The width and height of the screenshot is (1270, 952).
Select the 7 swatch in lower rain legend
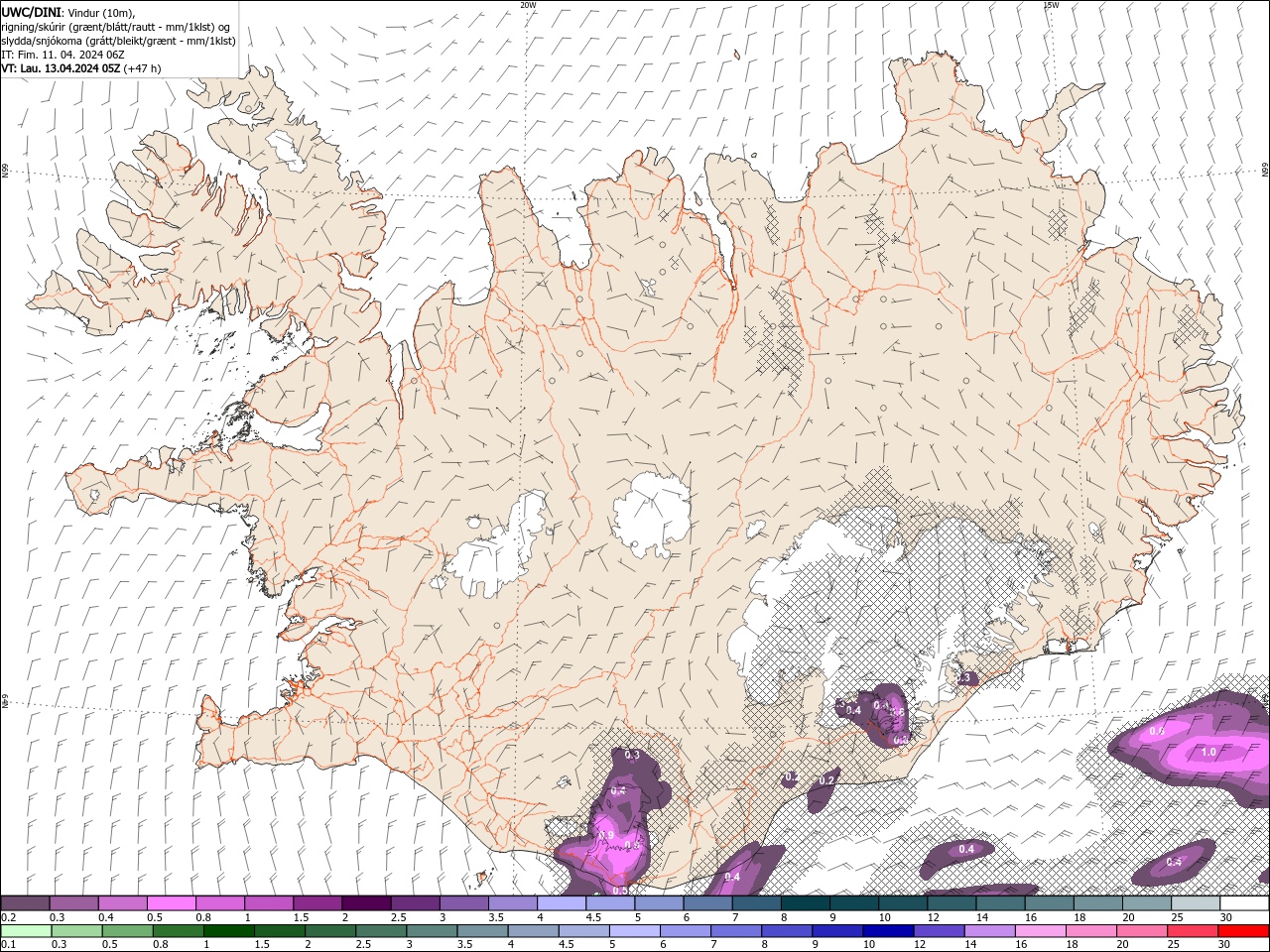(736, 930)
